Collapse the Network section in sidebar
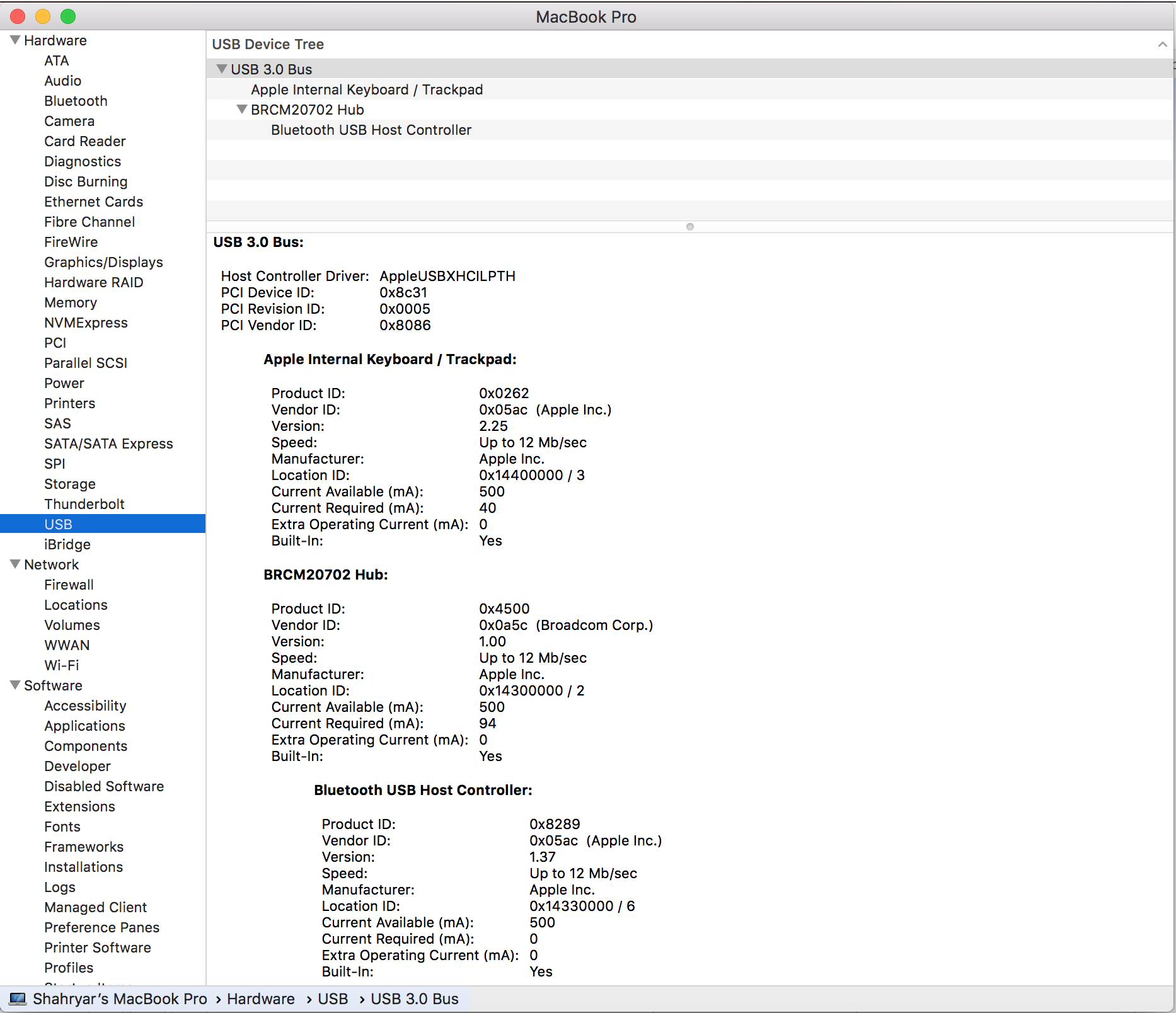 click(15, 564)
